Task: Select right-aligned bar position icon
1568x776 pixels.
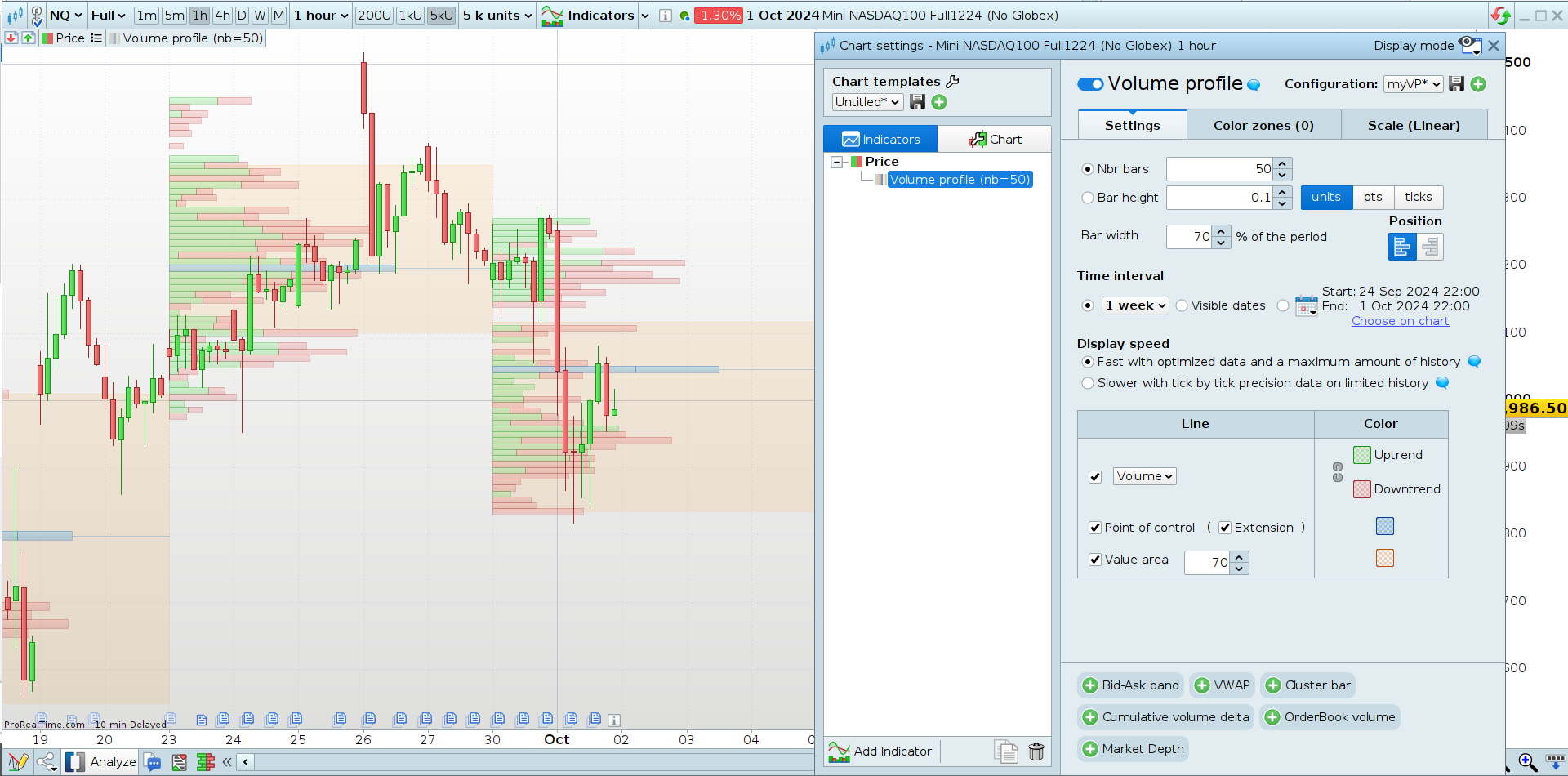Action: pyautogui.click(x=1430, y=247)
